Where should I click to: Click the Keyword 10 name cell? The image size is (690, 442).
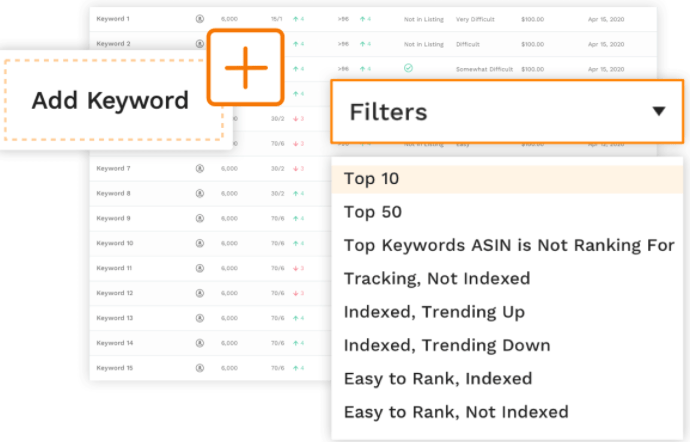tap(114, 243)
